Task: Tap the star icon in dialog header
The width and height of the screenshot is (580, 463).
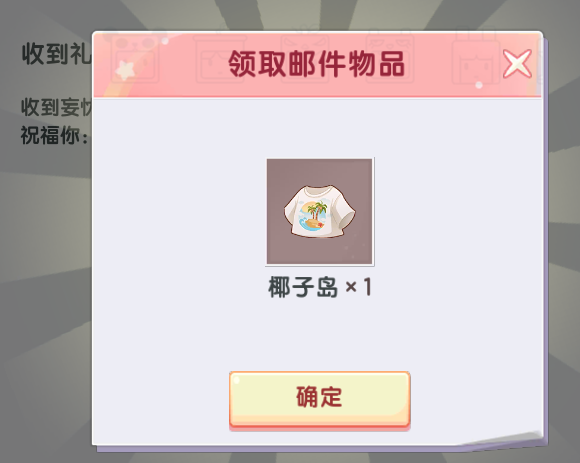Action: pos(125,70)
